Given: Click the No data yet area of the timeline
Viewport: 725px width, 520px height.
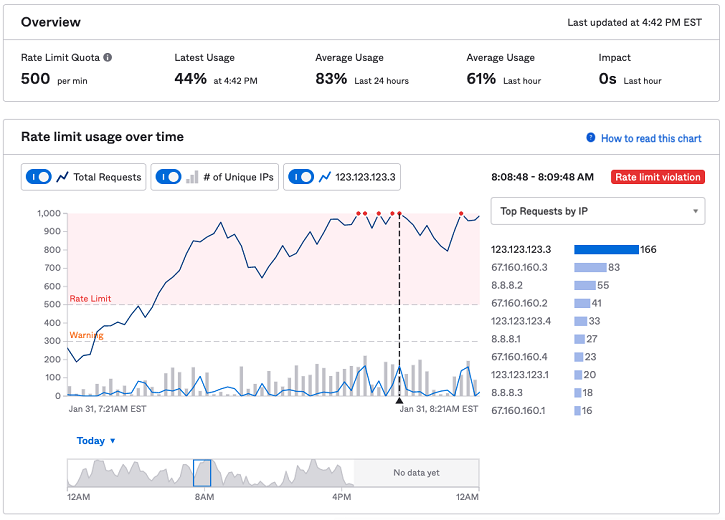Looking at the screenshot, I should 416,473.
